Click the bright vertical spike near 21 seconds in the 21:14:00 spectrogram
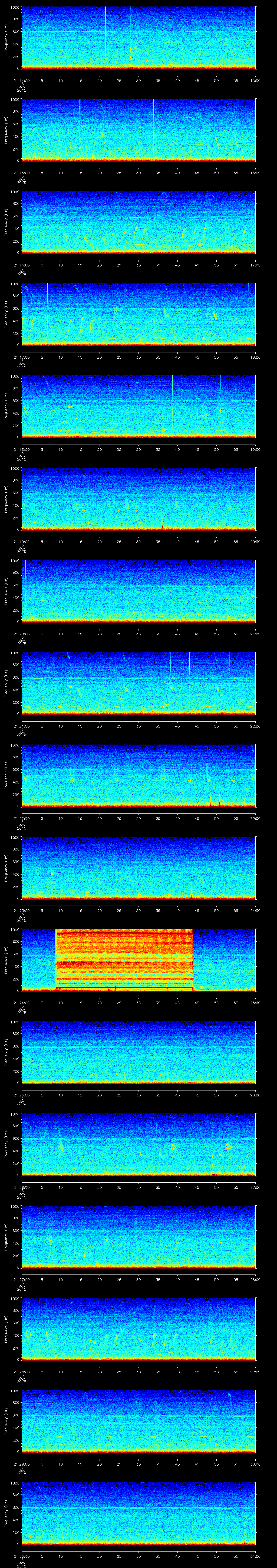The width and height of the screenshot is (277, 1568). (105, 34)
